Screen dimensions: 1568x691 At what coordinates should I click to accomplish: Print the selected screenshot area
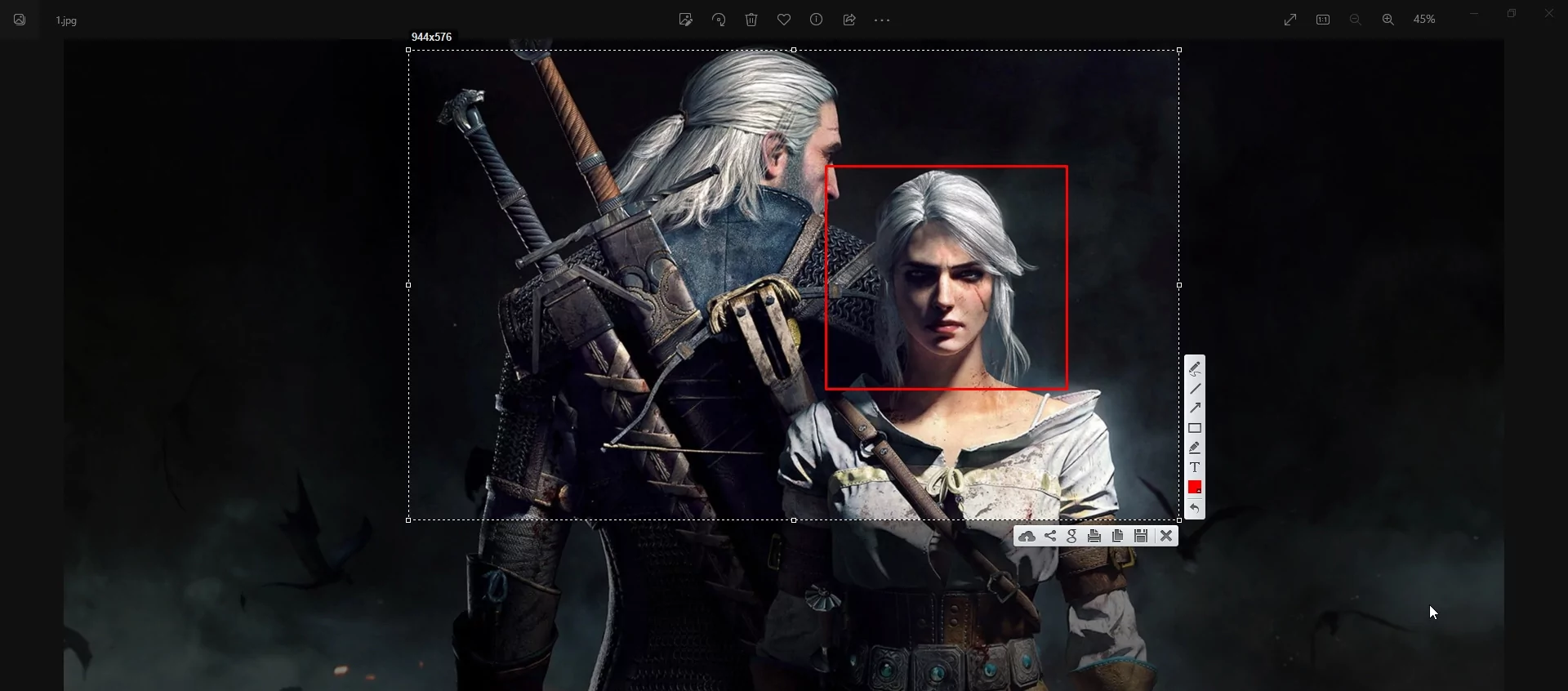pyautogui.click(x=1095, y=536)
